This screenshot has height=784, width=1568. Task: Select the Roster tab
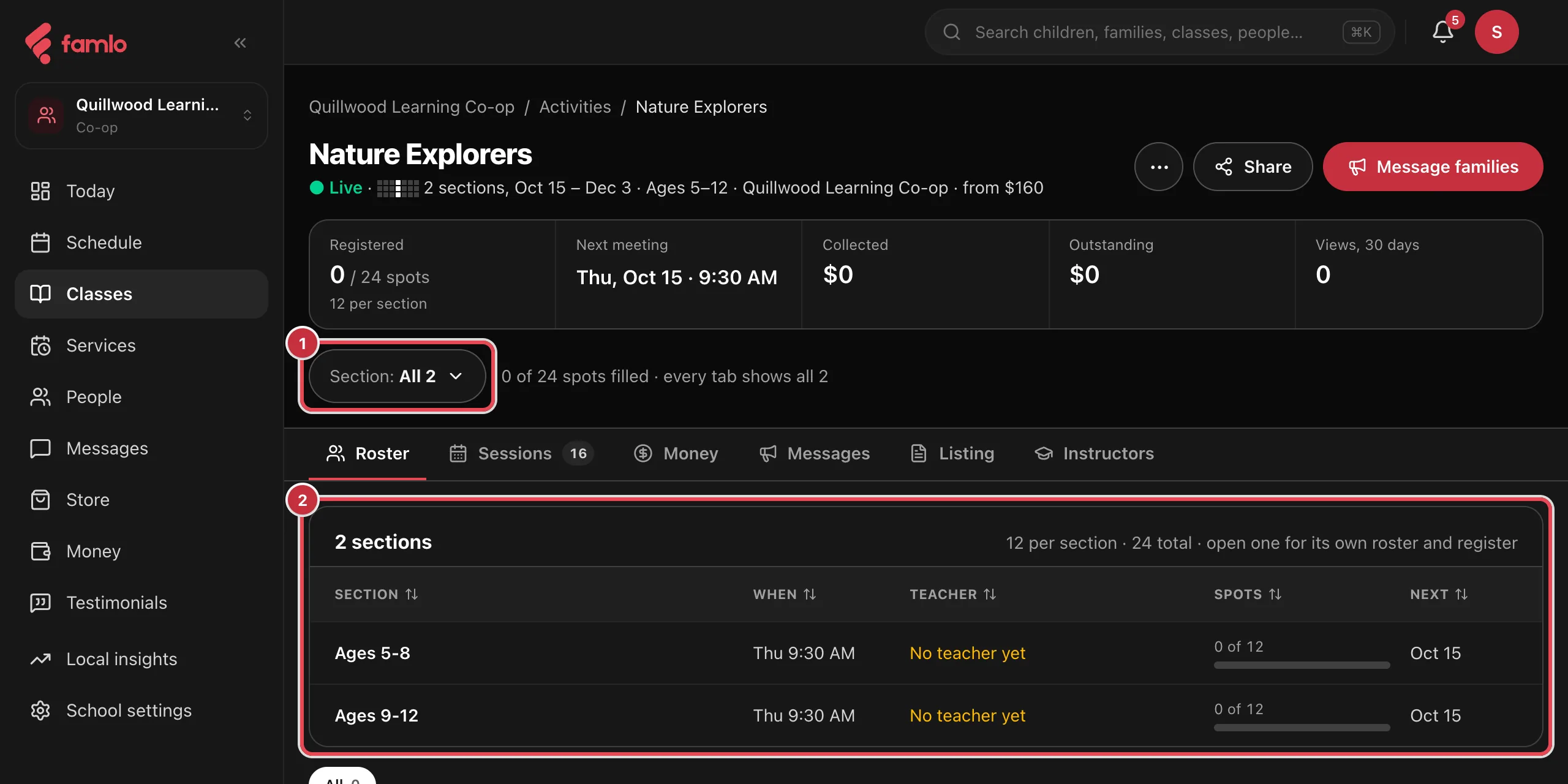367,453
